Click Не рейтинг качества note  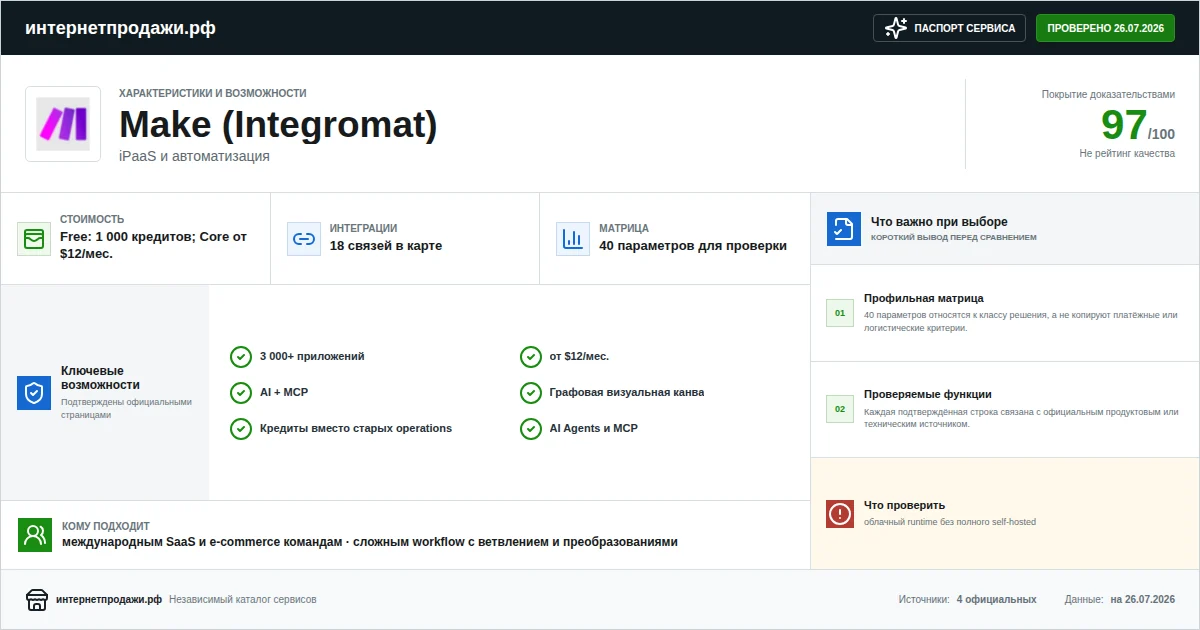1127,153
